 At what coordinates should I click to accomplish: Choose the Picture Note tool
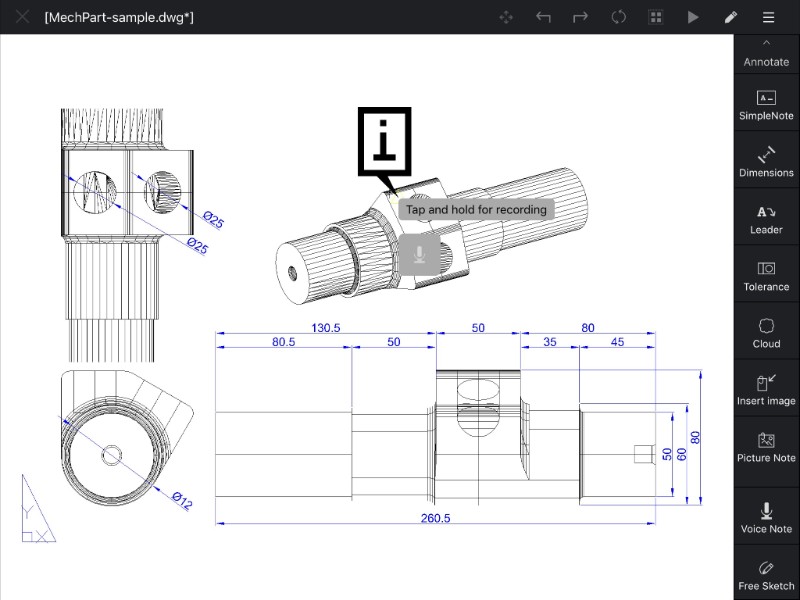tap(766, 448)
